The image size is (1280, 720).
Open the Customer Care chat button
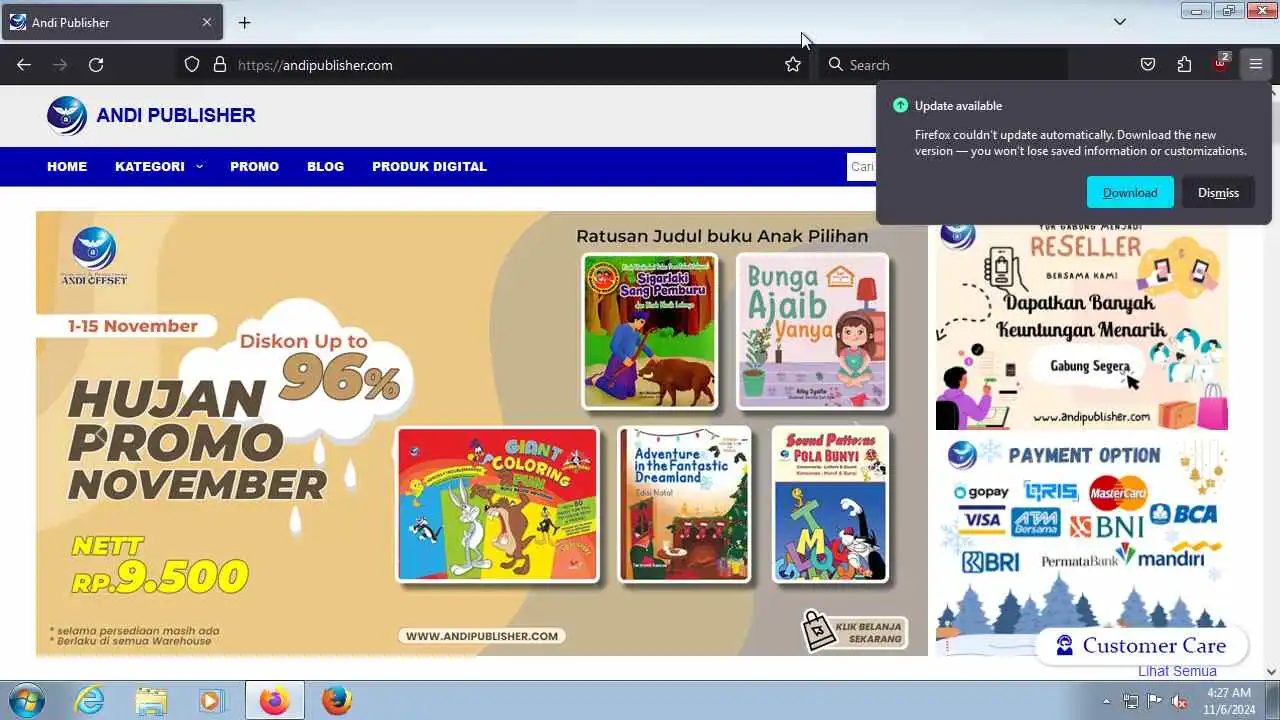[x=1142, y=645]
